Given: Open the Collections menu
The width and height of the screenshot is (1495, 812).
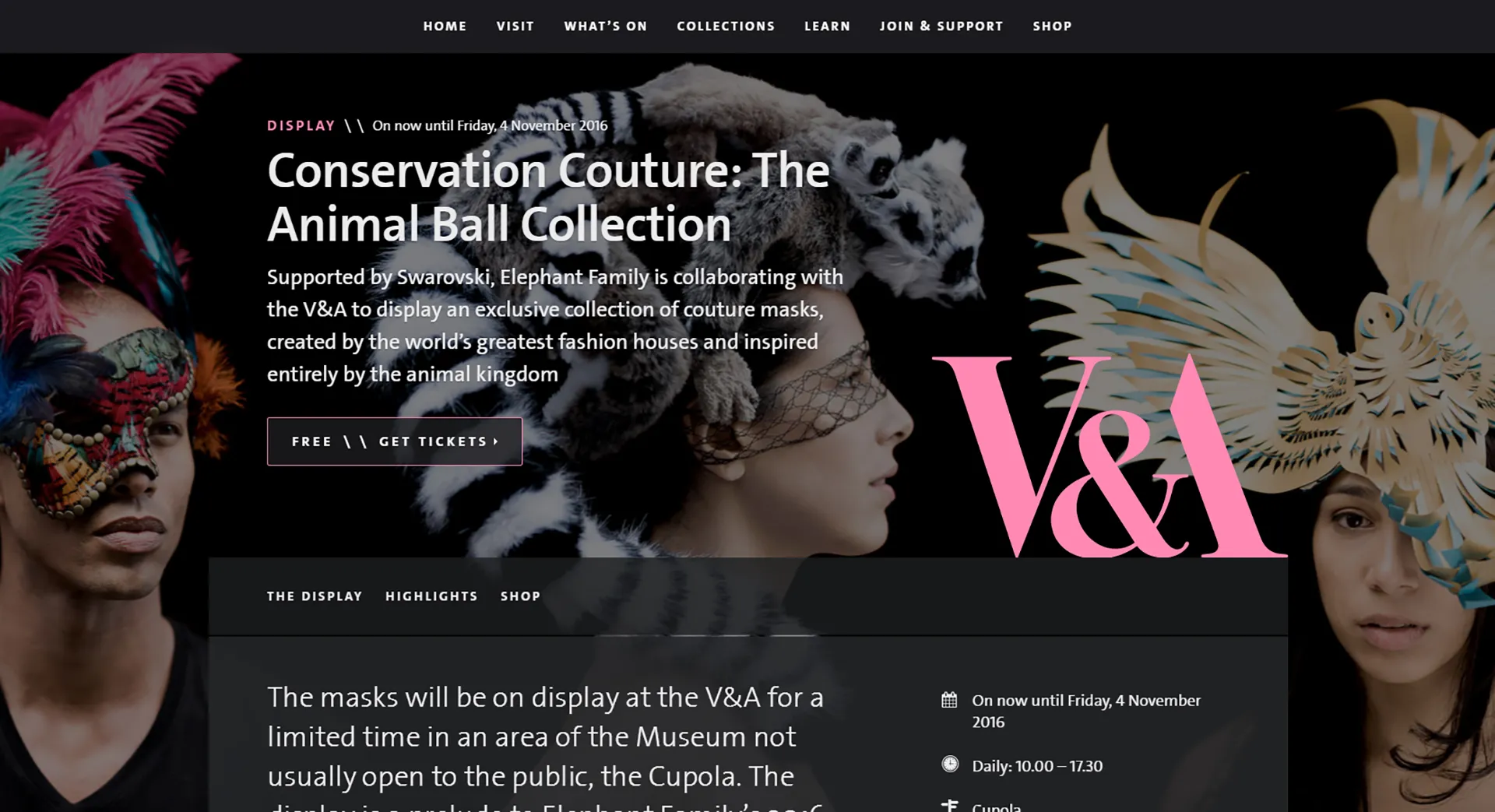Looking at the screenshot, I should [726, 26].
